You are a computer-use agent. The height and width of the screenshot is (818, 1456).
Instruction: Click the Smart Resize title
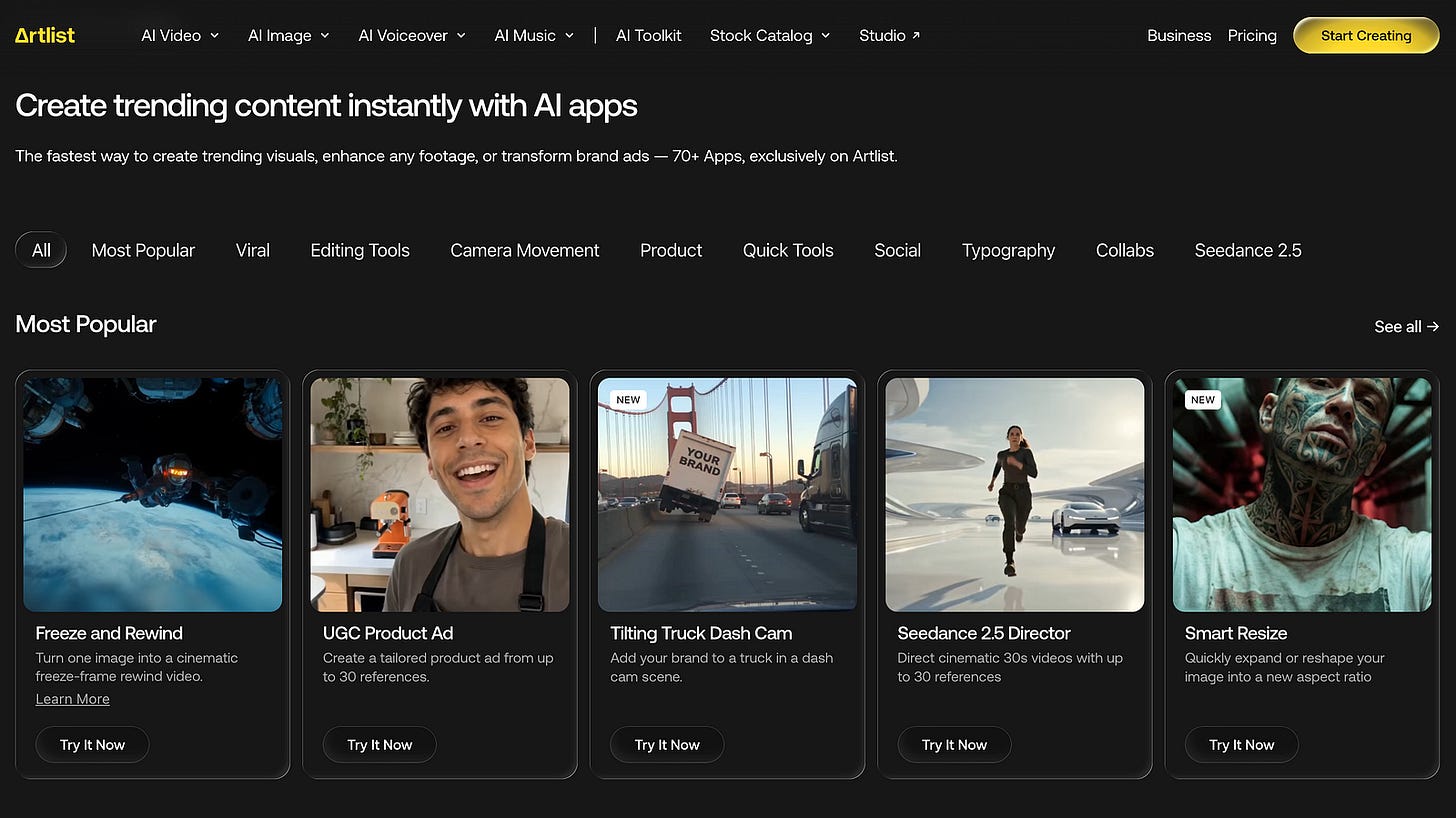[x=1236, y=633]
